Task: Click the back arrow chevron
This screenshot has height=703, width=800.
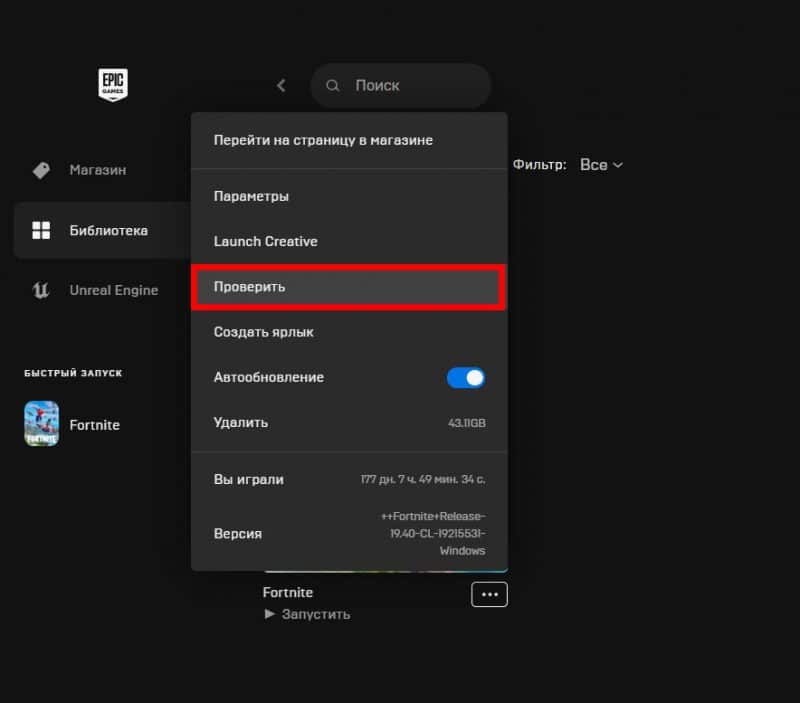Action: [281, 86]
